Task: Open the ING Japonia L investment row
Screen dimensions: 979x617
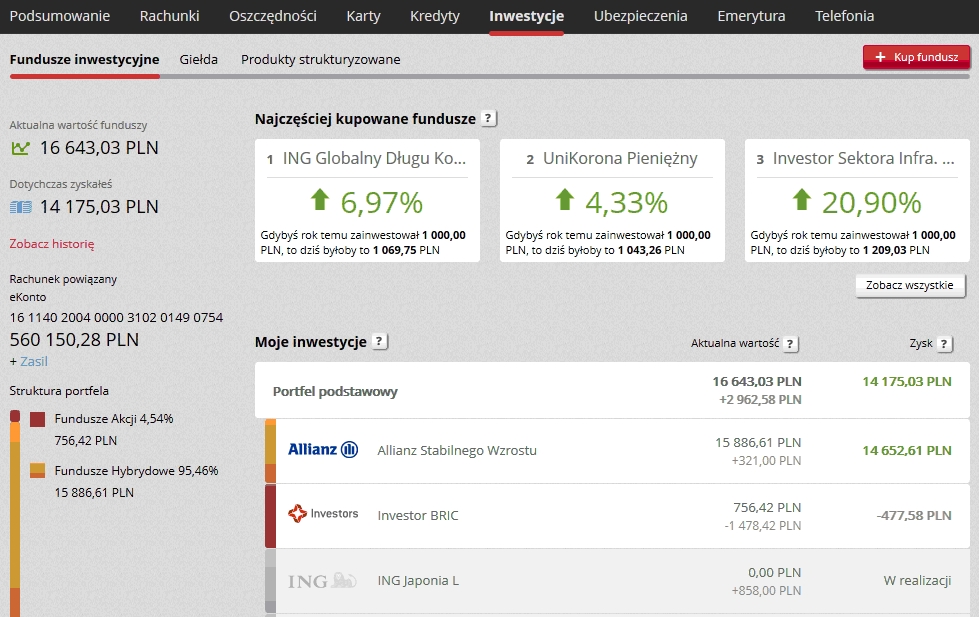Action: coord(617,581)
